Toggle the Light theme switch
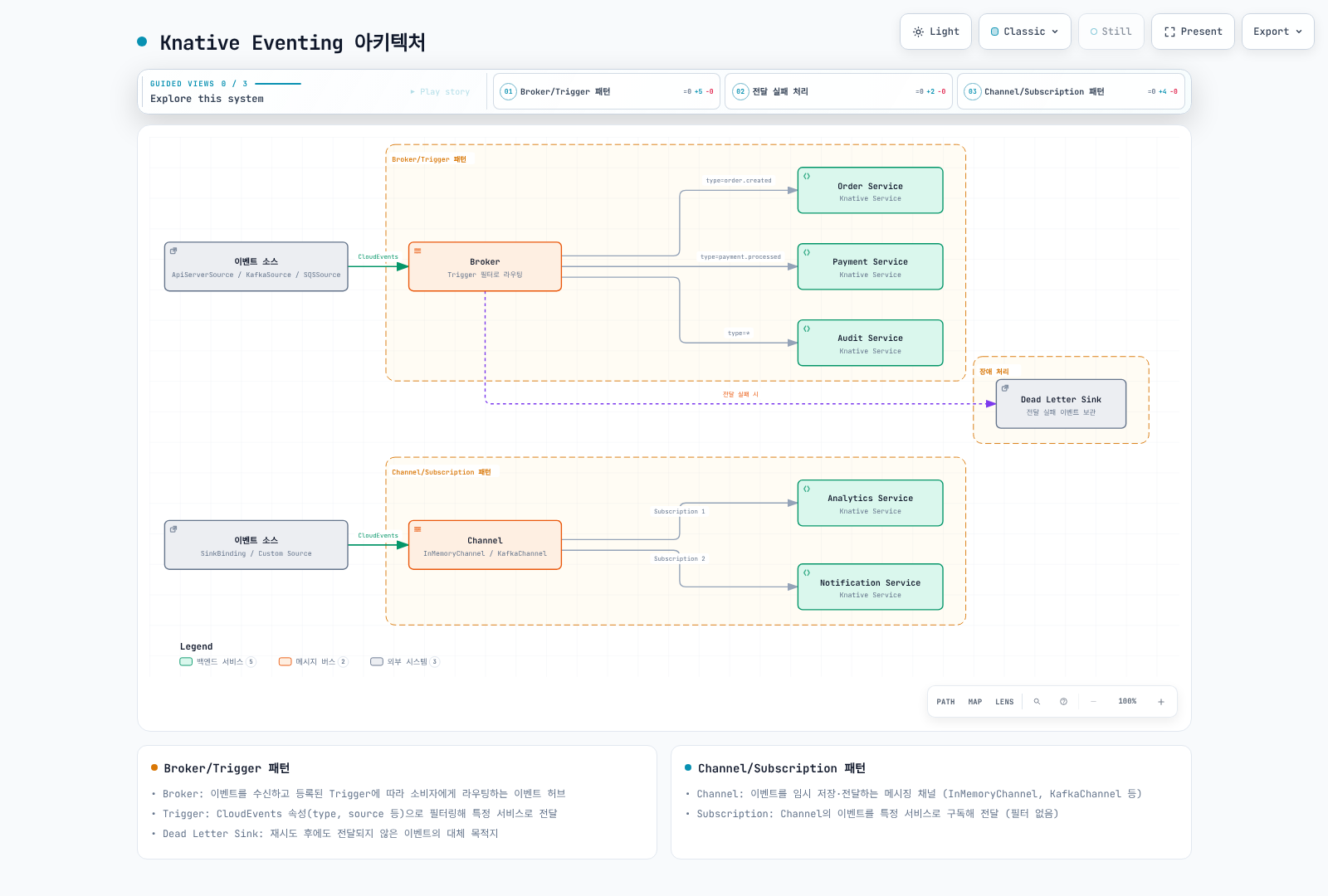This screenshot has width=1328, height=896. point(935,32)
